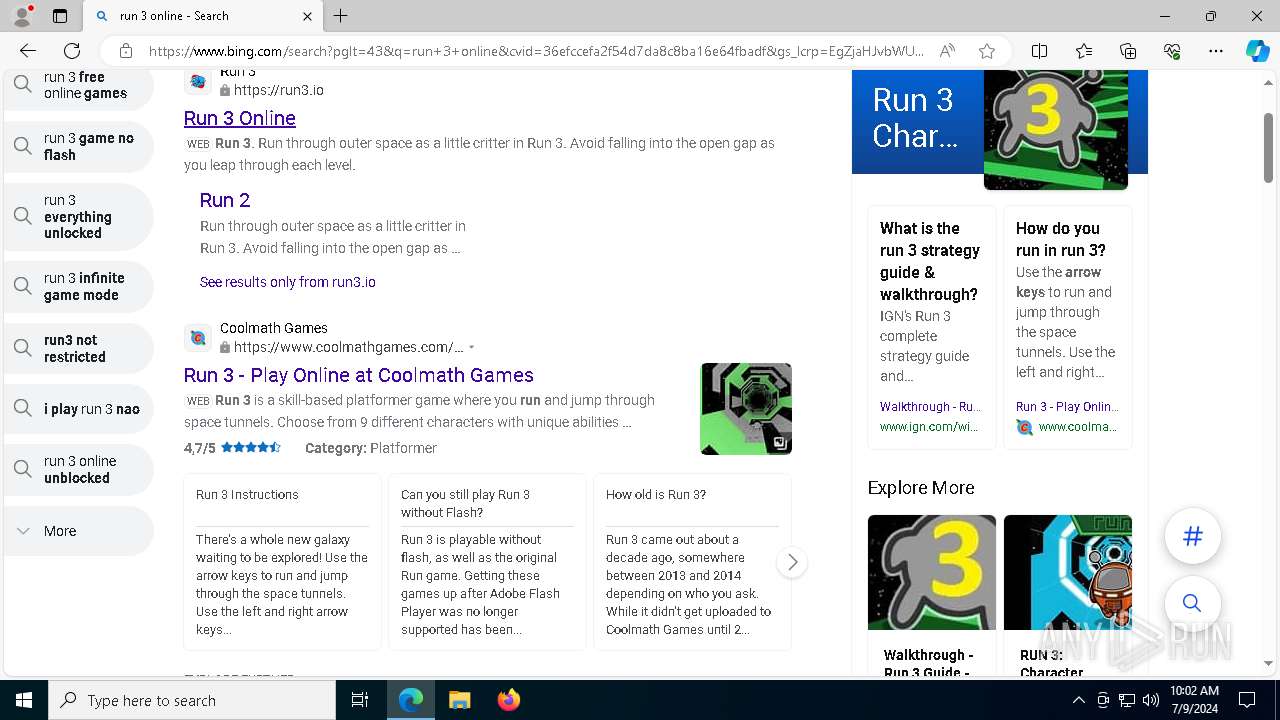This screenshot has width=1280, height=720.
Task: Open File Explorer from taskbar
Action: pos(459,700)
